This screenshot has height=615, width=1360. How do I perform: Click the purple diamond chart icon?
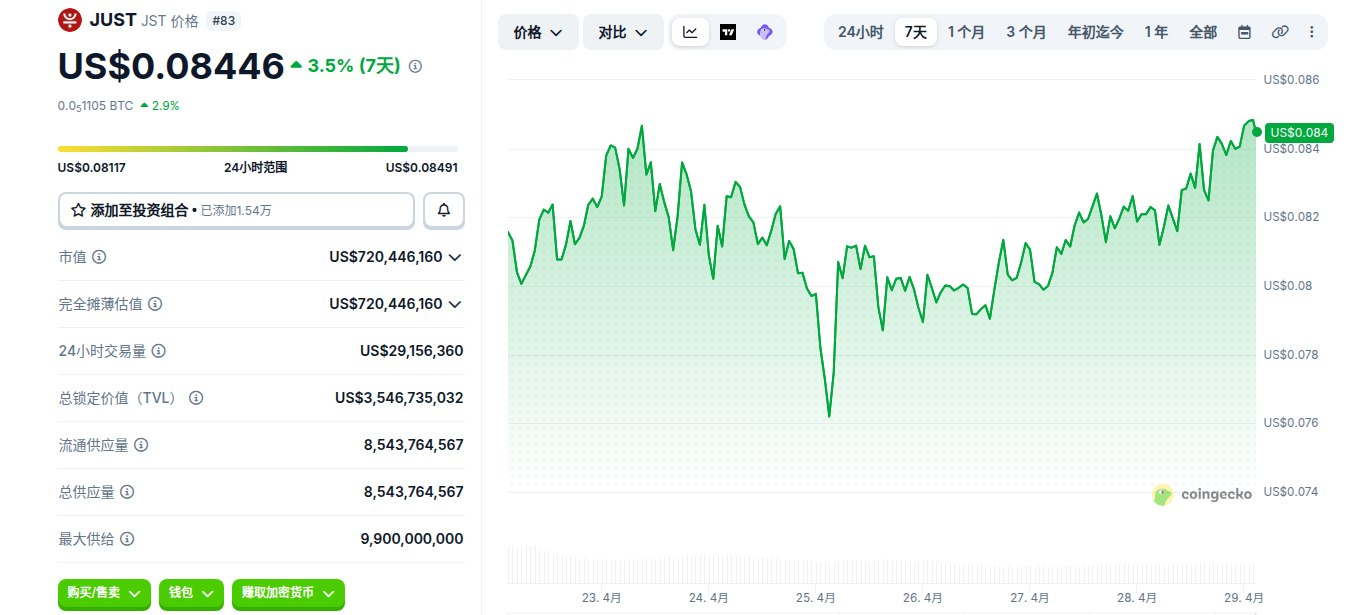(x=765, y=32)
